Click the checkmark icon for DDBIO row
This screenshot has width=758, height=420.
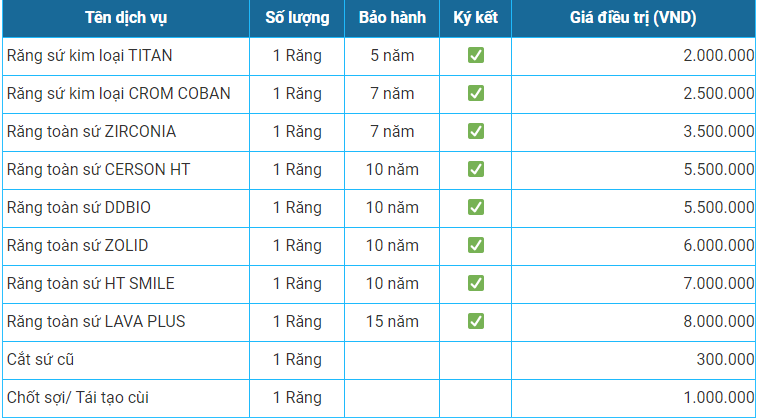click(476, 207)
